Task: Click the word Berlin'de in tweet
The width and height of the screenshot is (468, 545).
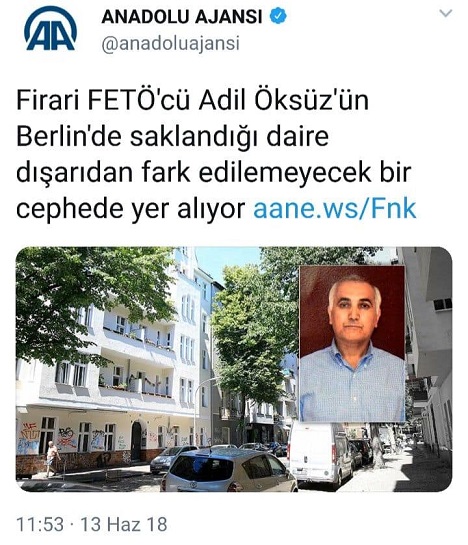Action: tap(69, 136)
